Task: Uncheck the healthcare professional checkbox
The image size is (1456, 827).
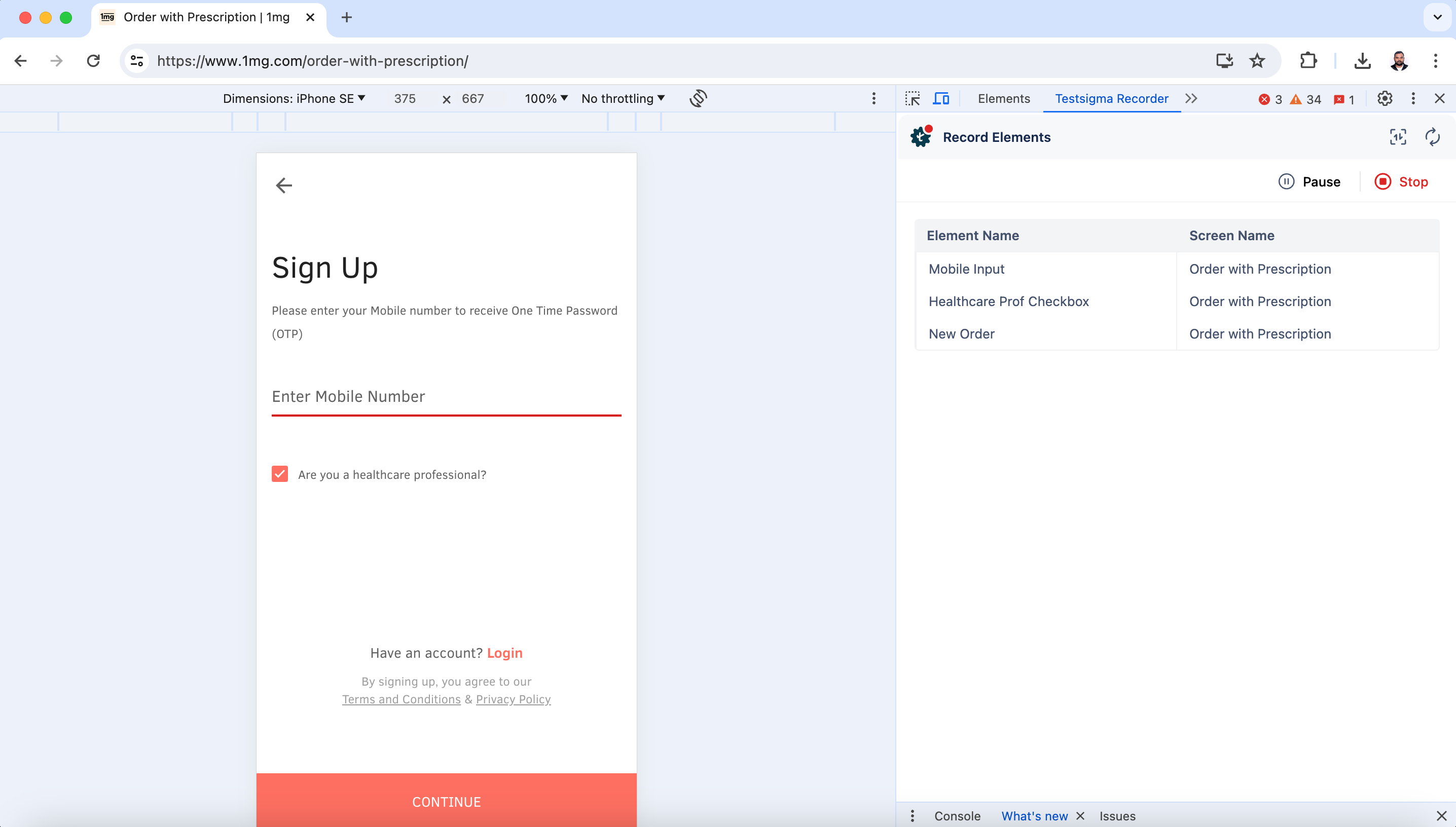Action: pyautogui.click(x=279, y=474)
